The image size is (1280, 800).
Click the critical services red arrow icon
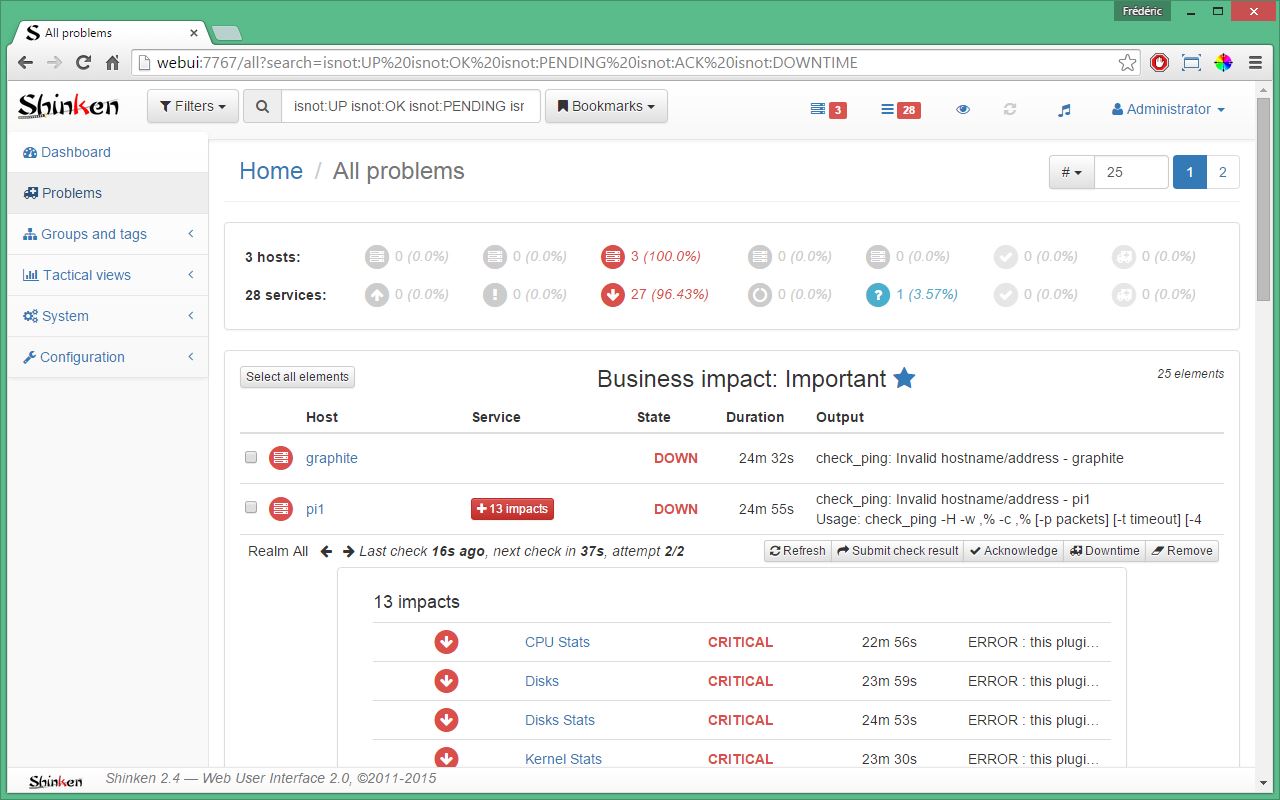613,295
